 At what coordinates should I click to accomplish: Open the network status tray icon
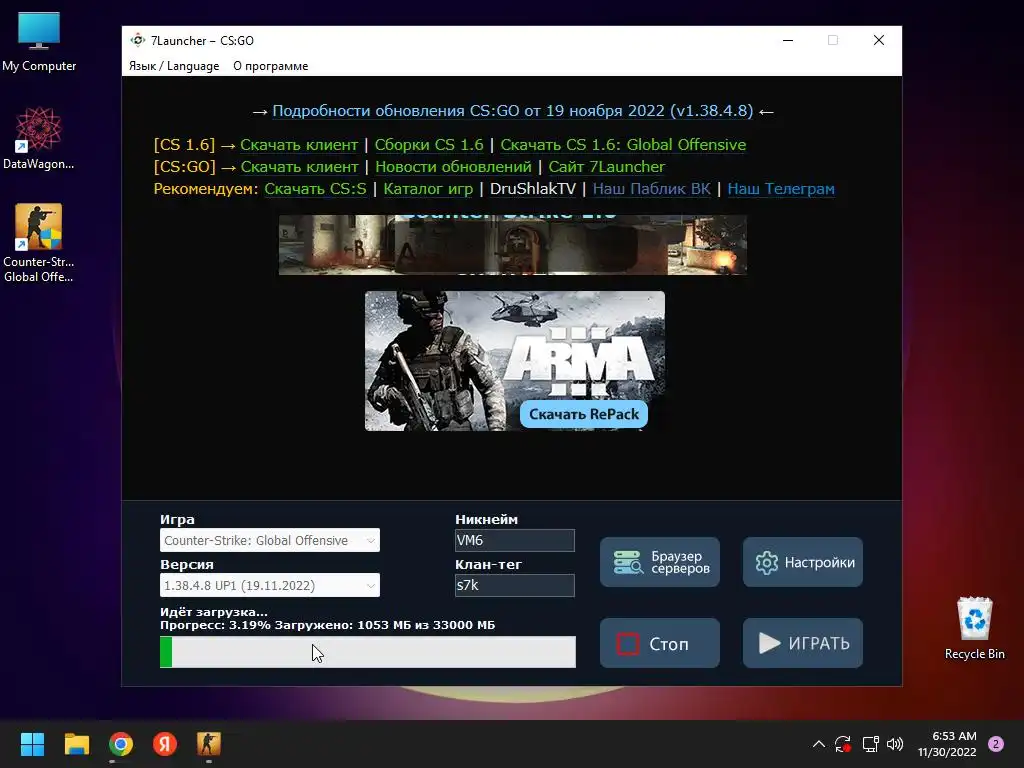[870, 744]
